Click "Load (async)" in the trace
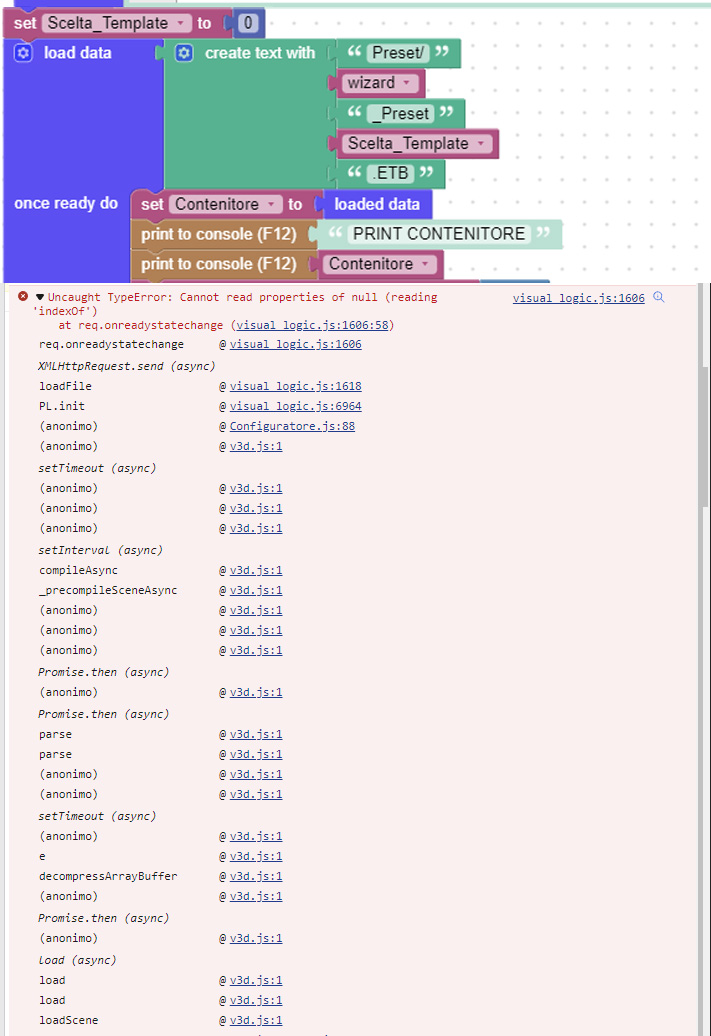 (77, 960)
